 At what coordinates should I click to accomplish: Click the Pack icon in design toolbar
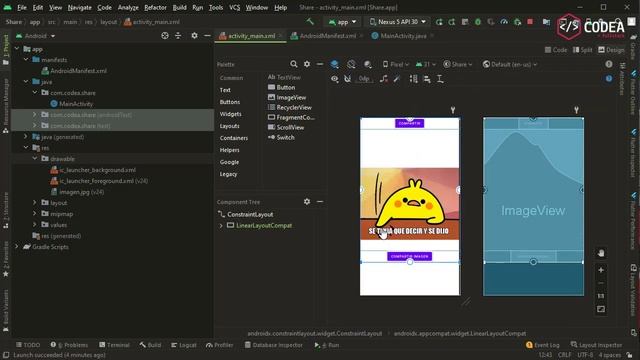pos(413,79)
